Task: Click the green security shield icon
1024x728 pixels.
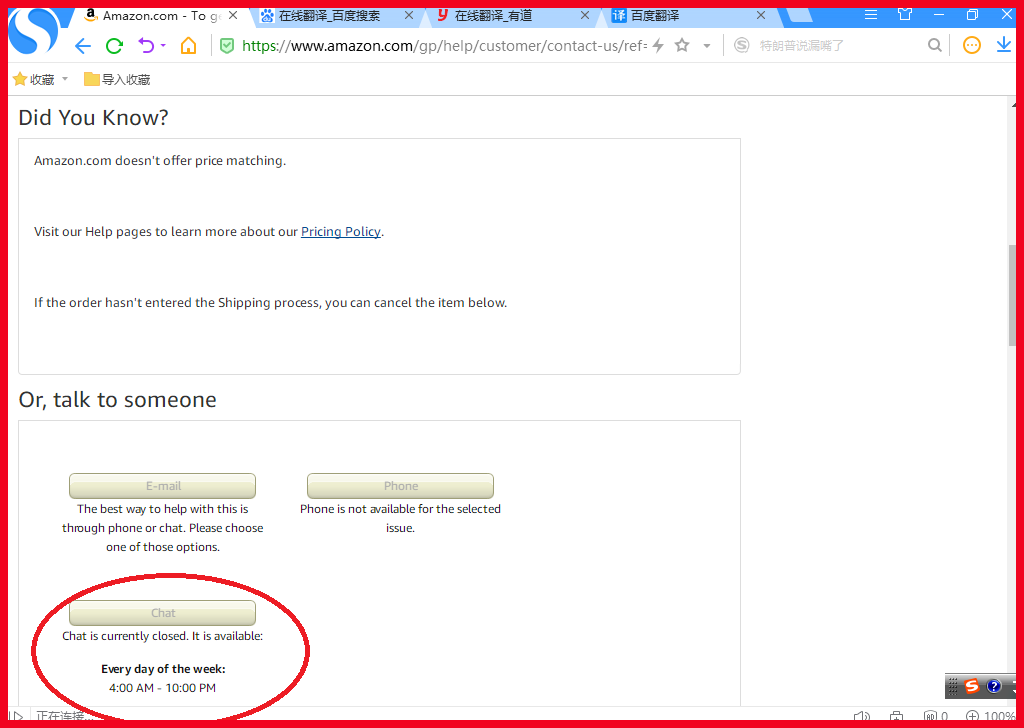Action: (x=227, y=46)
